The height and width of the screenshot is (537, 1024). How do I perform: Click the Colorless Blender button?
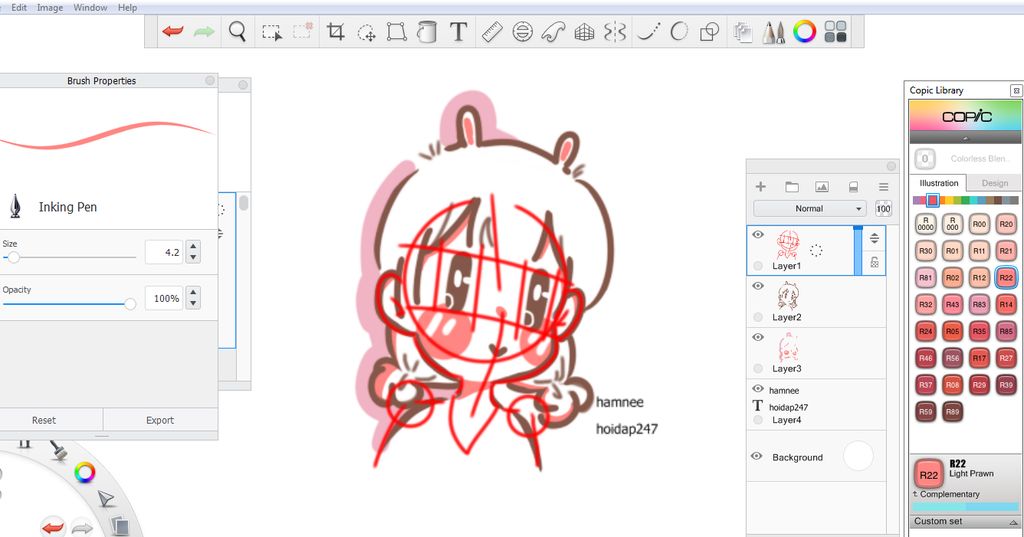tap(925, 159)
